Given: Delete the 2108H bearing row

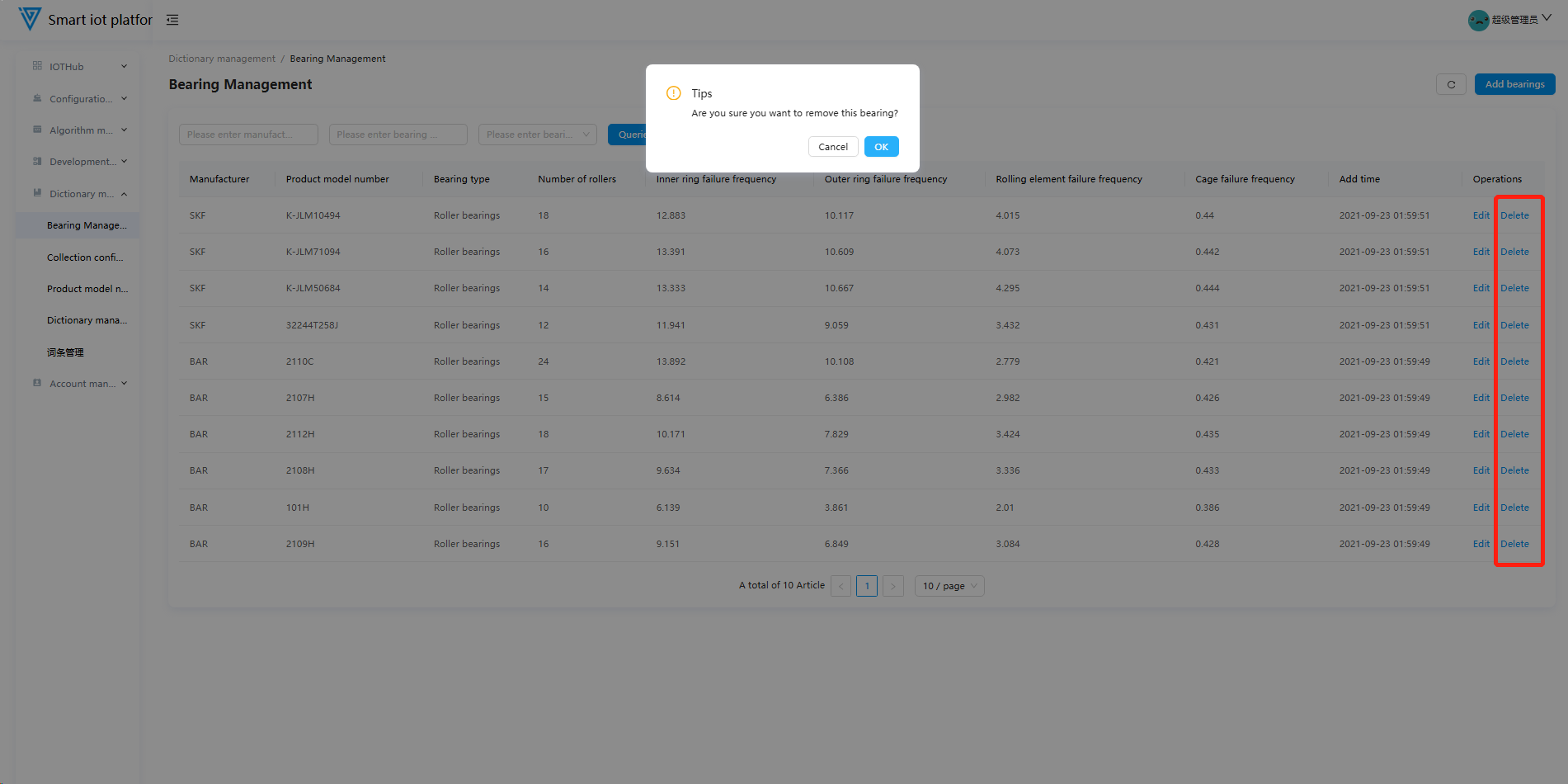Looking at the screenshot, I should [x=1514, y=470].
